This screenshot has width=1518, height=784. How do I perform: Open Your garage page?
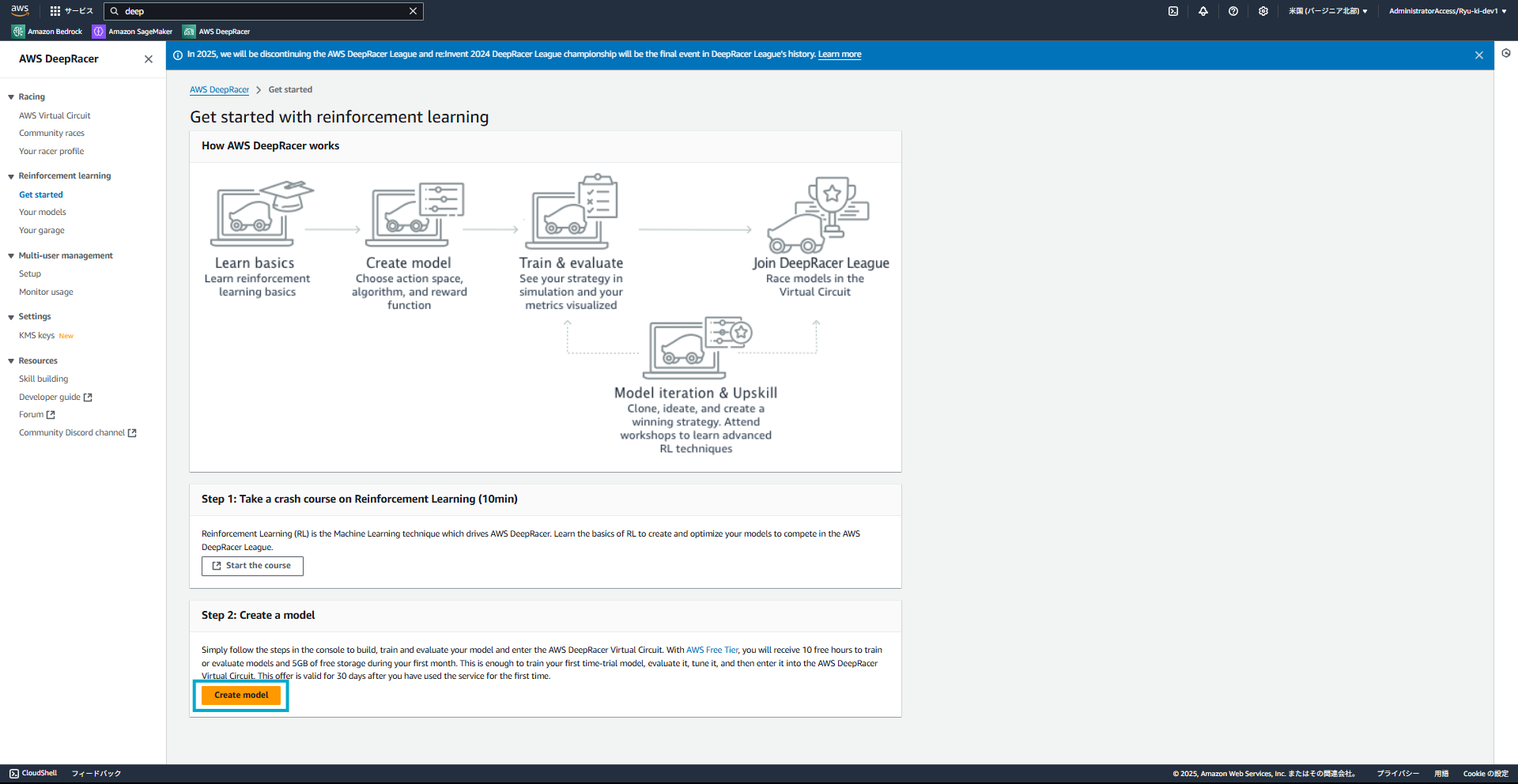click(42, 231)
